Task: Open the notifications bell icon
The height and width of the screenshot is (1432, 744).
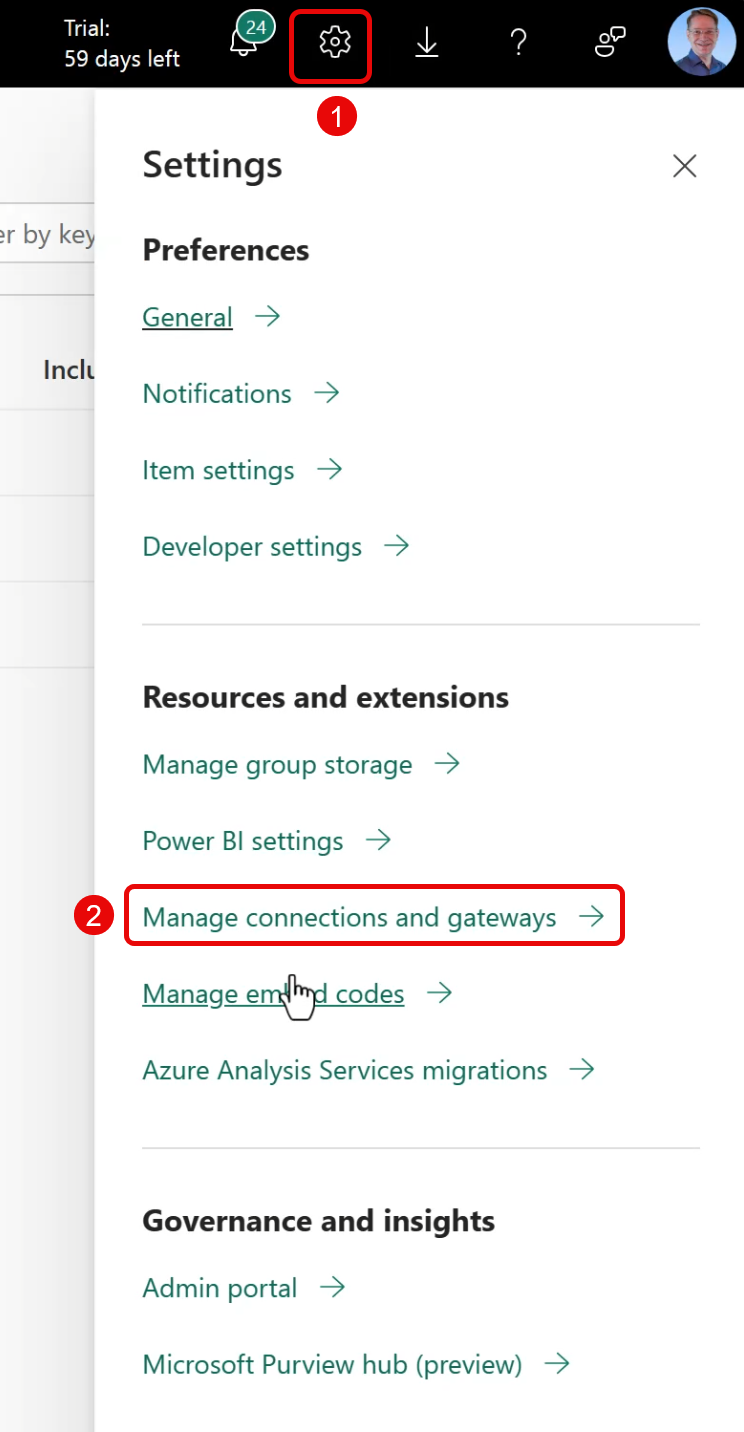Action: [244, 43]
